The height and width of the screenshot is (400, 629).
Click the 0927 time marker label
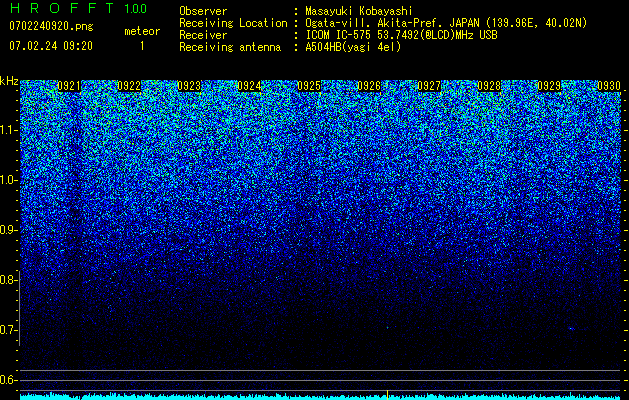coord(429,86)
